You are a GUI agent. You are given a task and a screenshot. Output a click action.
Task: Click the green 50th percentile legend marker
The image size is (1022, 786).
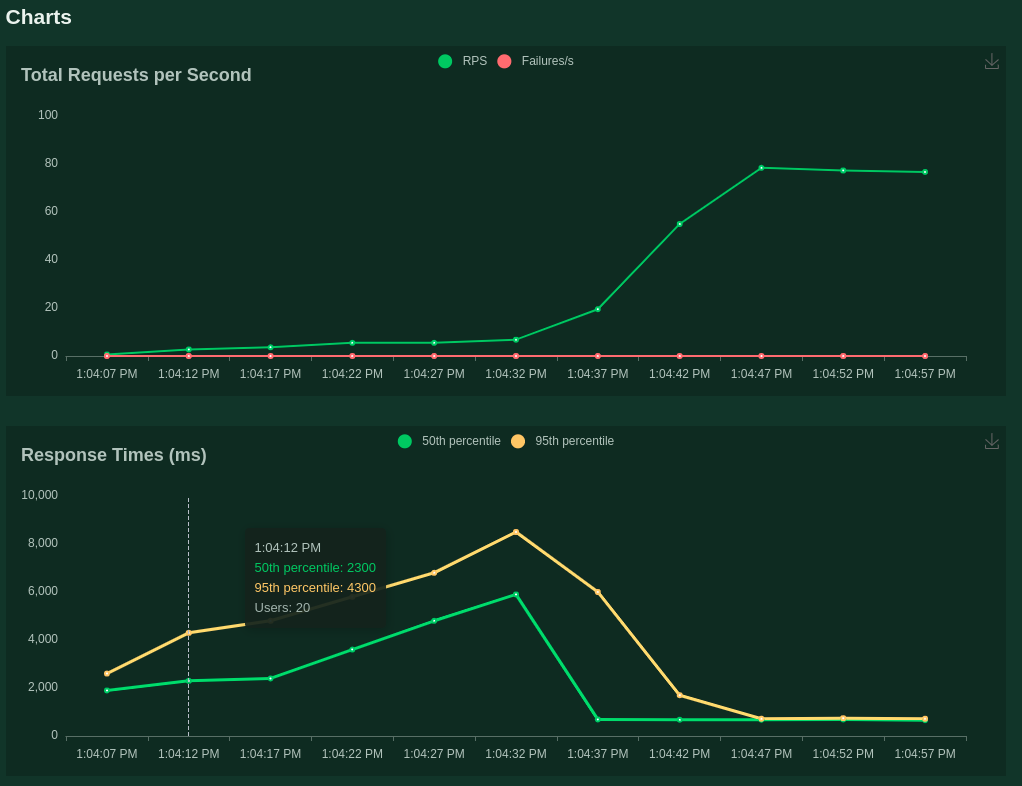[406, 441]
